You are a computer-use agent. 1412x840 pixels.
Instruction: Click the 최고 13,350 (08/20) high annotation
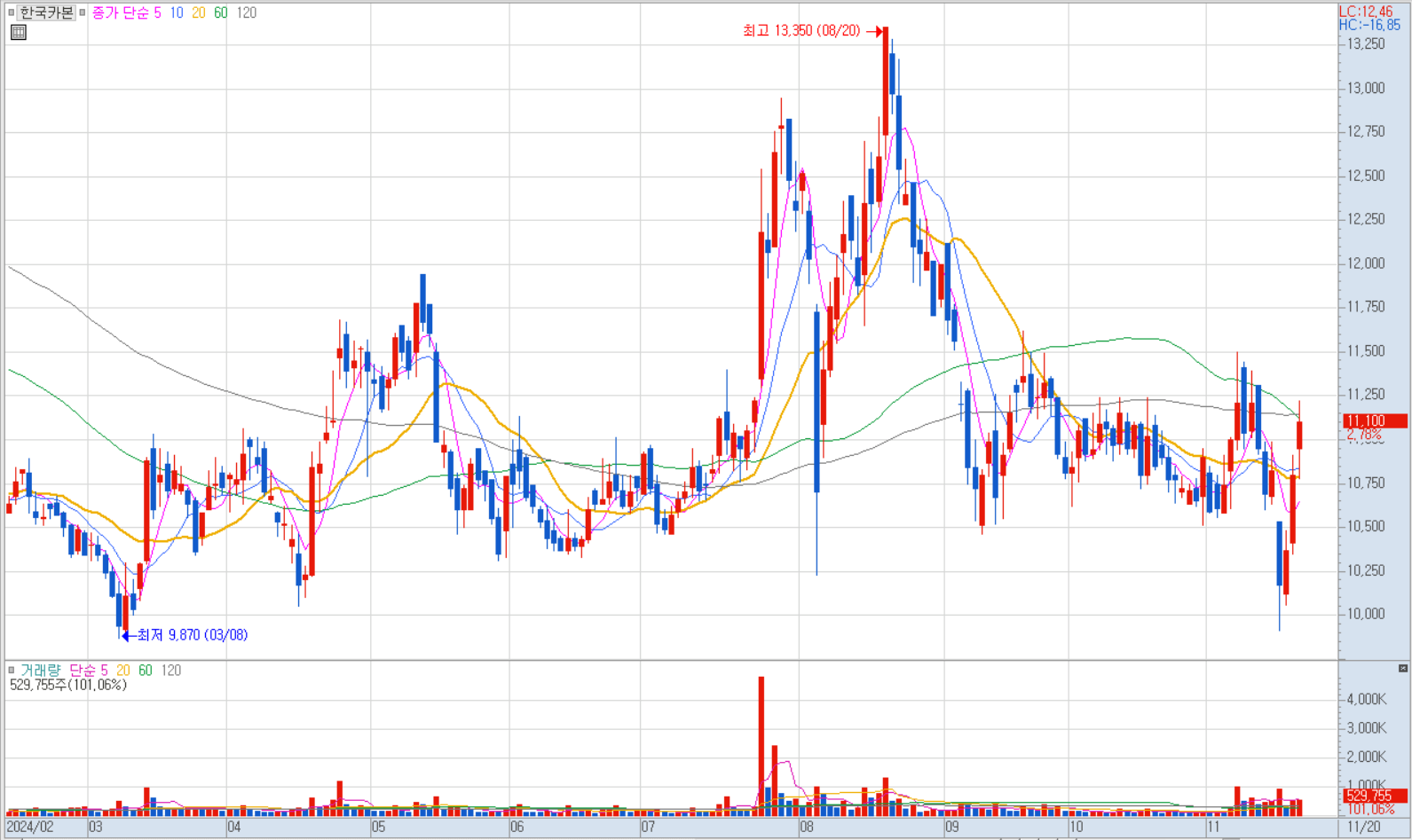click(801, 31)
